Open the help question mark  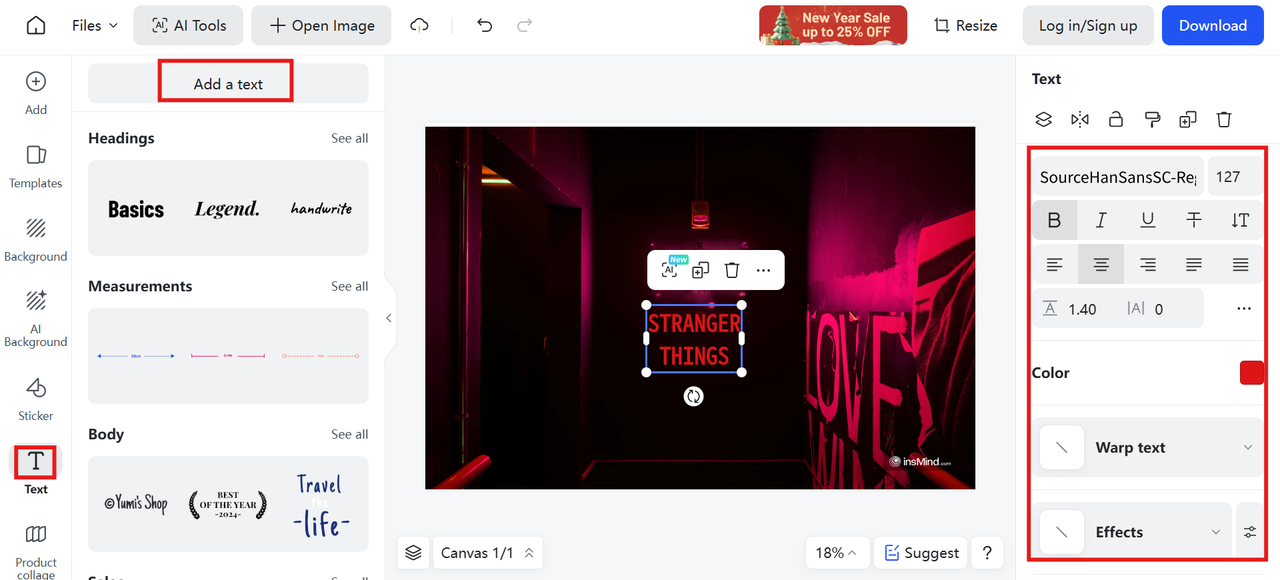pos(987,553)
